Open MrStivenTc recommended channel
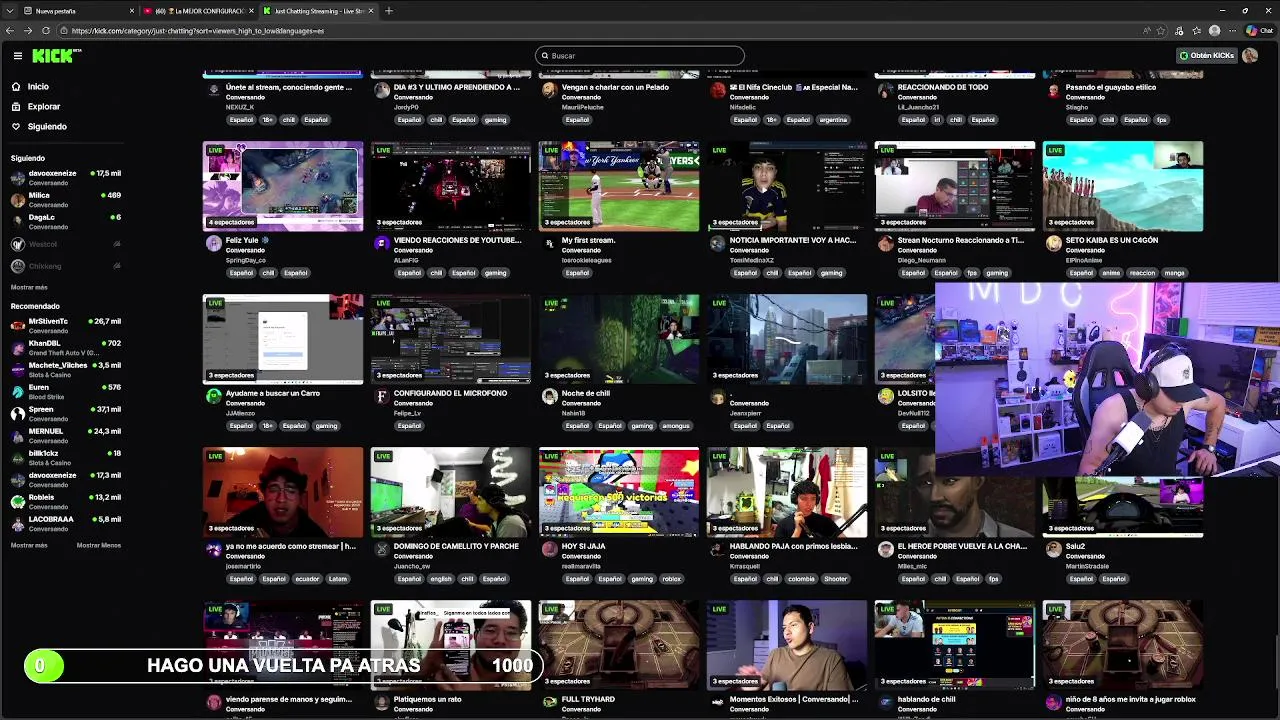 (x=65, y=325)
